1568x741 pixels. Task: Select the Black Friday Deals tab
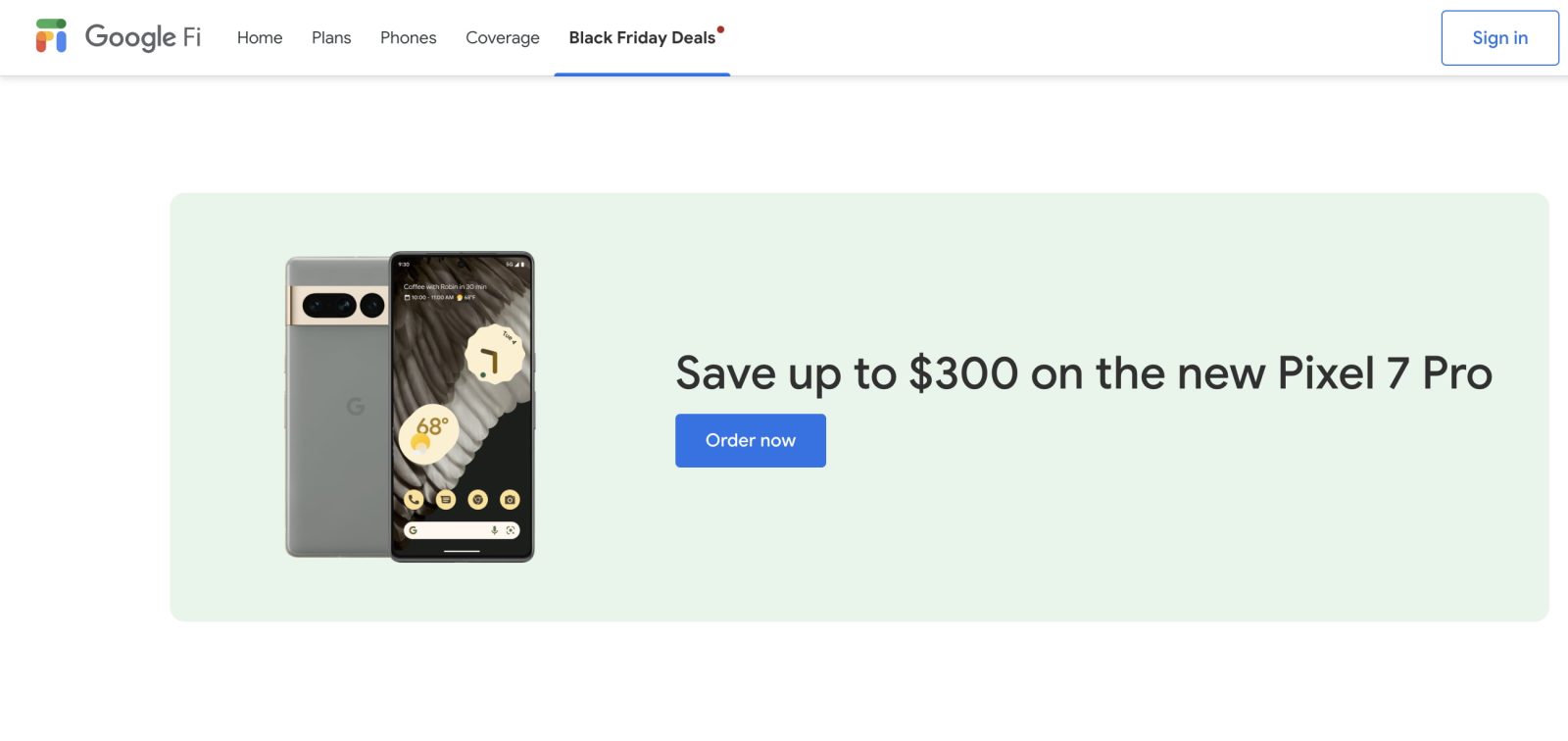click(642, 38)
